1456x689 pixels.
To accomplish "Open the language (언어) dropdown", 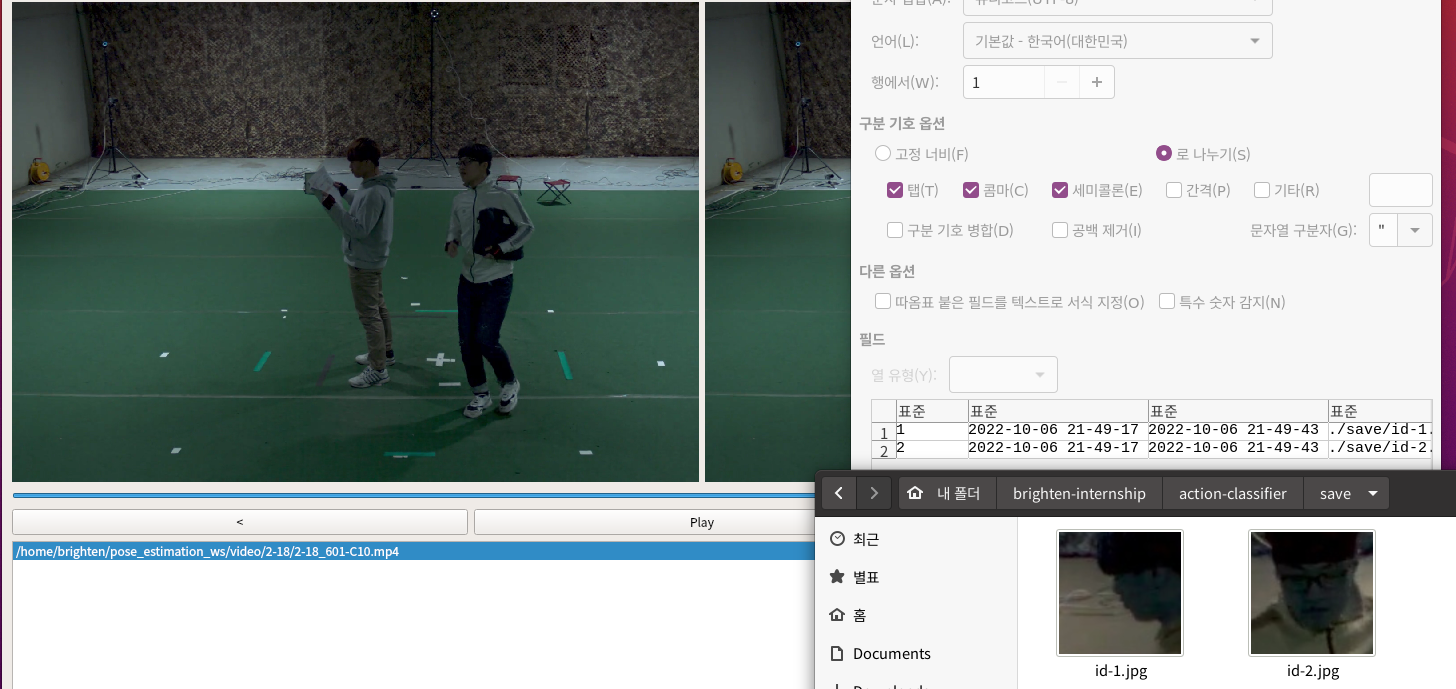I will (x=1117, y=41).
